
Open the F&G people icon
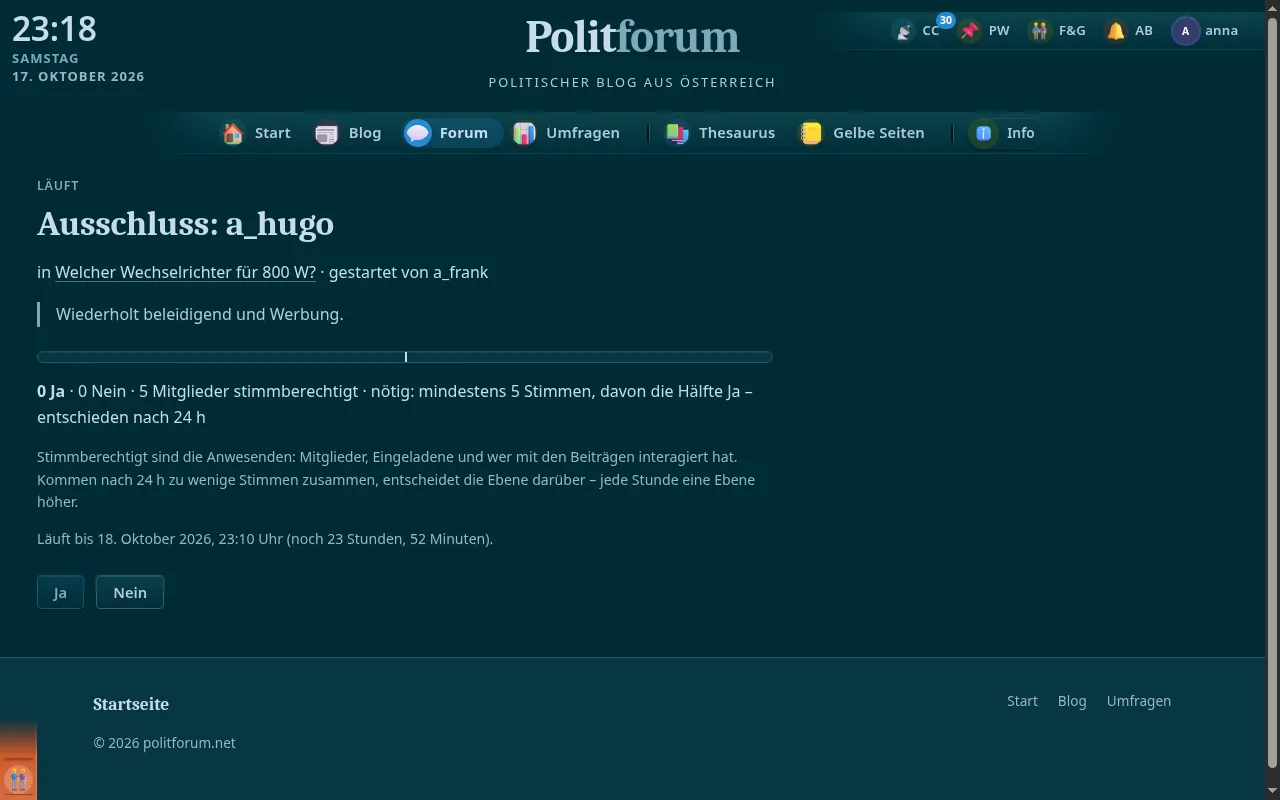coord(1040,31)
